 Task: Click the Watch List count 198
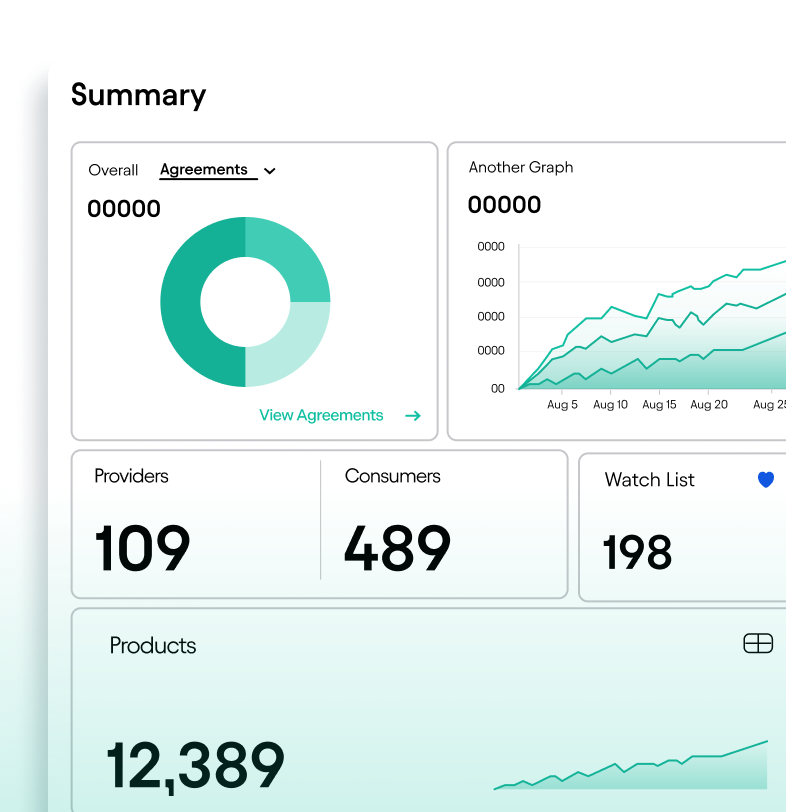click(x=637, y=553)
